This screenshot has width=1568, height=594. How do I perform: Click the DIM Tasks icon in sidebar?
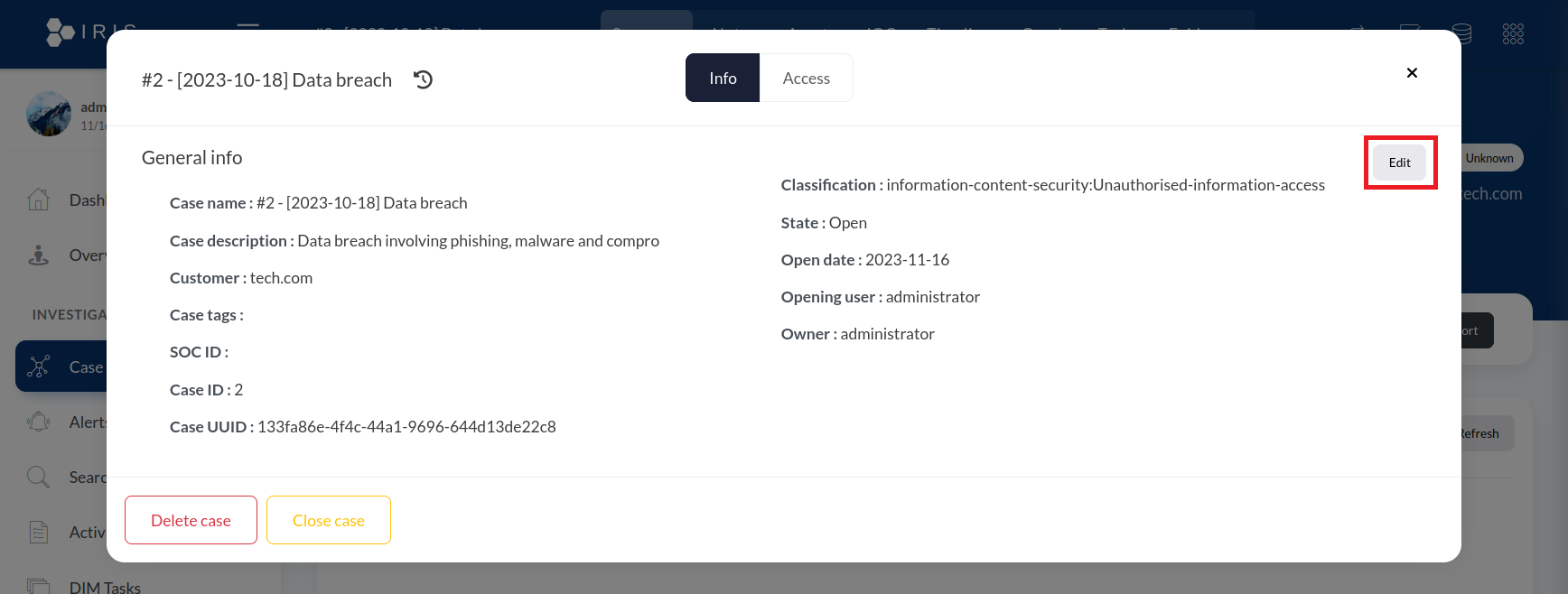(x=39, y=586)
